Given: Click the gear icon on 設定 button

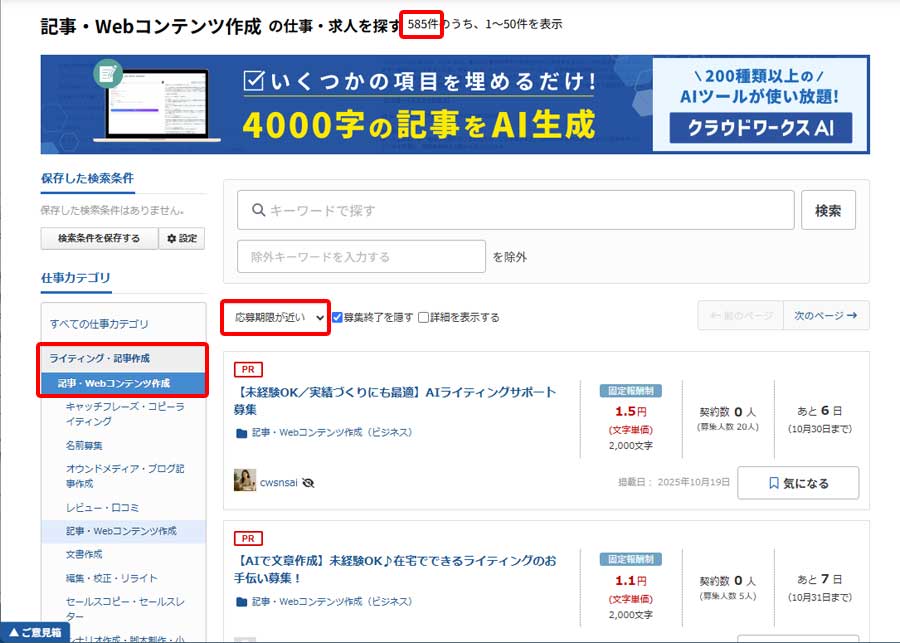Looking at the screenshot, I should (x=171, y=239).
